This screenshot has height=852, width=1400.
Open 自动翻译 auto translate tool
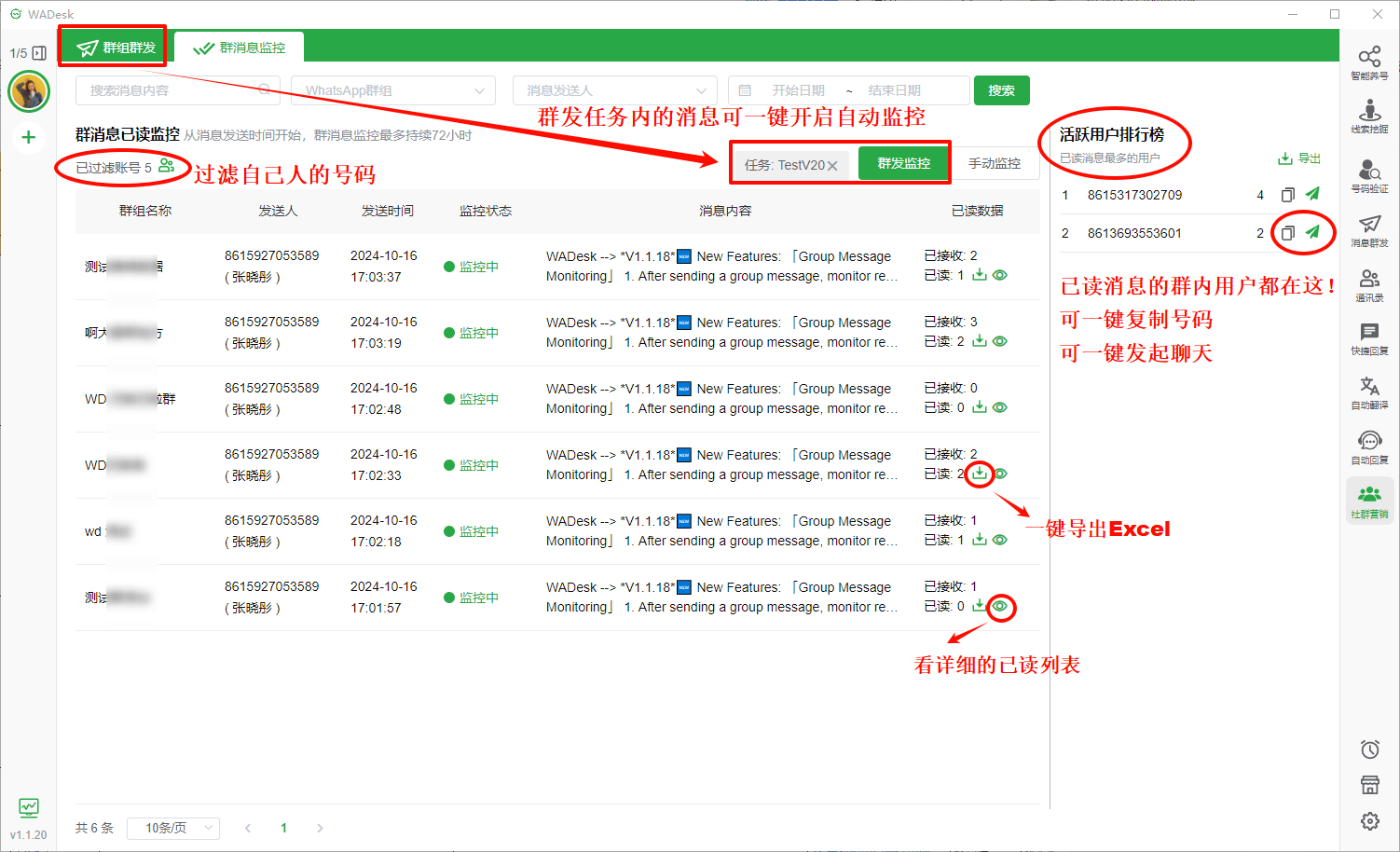tap(1369, 393)
